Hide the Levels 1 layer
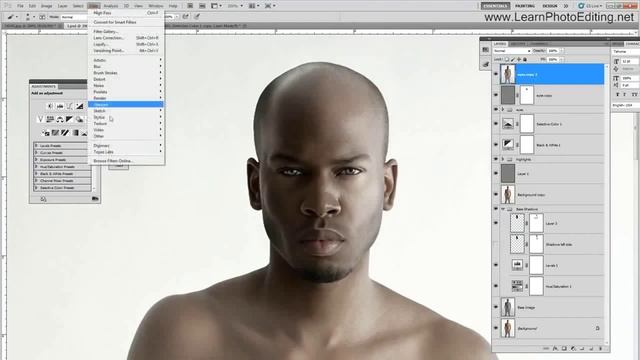This screenshot has height=360, width=640. 496,265
